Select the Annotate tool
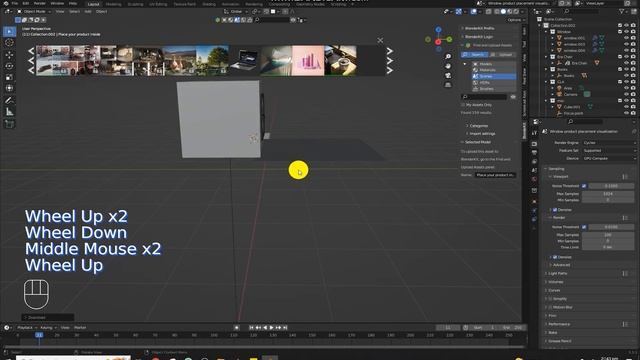This screenshot has height=360, width=640. [9, 100]
